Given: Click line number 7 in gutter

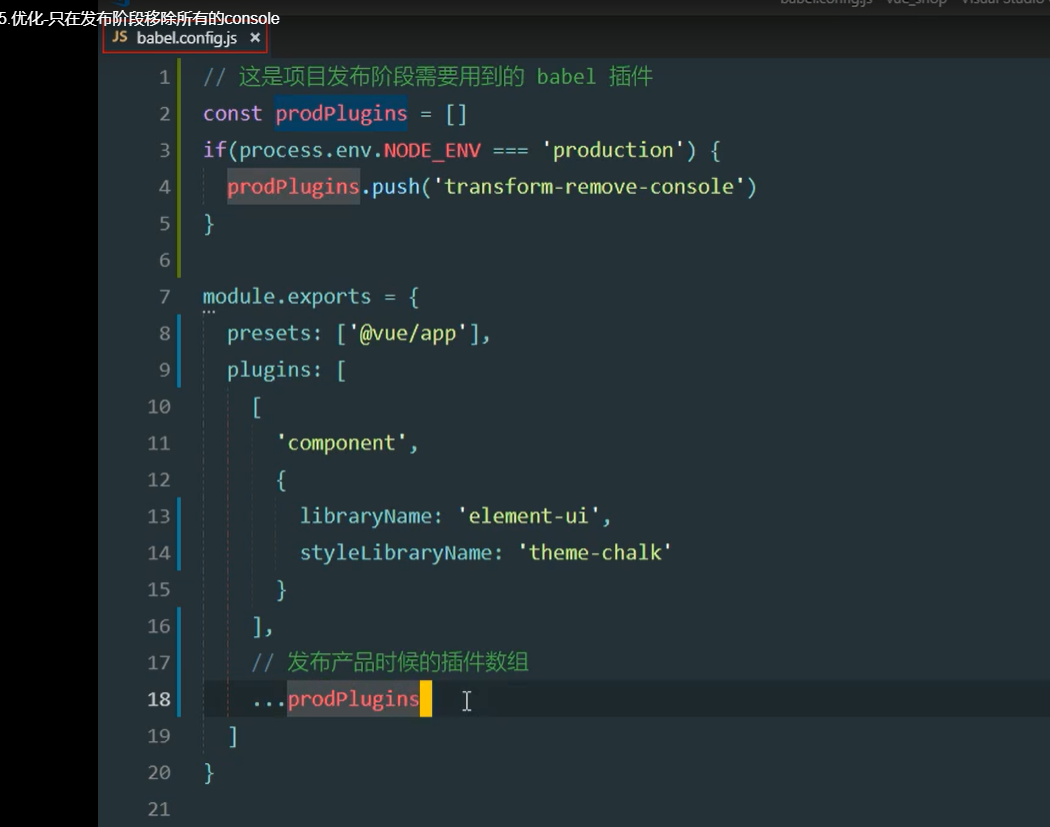Looking at the screenshot, I should [164, 297].
